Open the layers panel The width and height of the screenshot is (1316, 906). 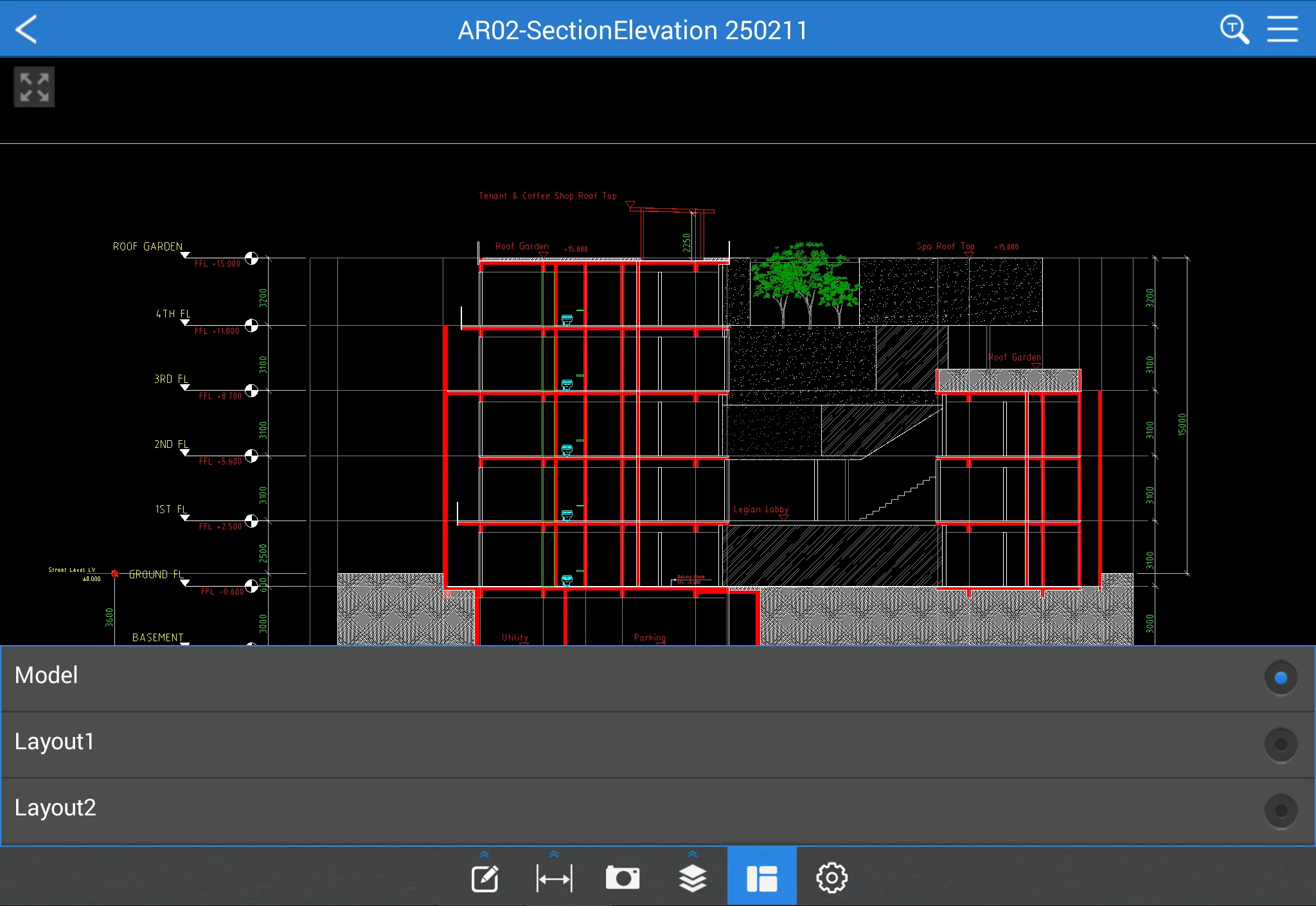(x=693, y=877)
